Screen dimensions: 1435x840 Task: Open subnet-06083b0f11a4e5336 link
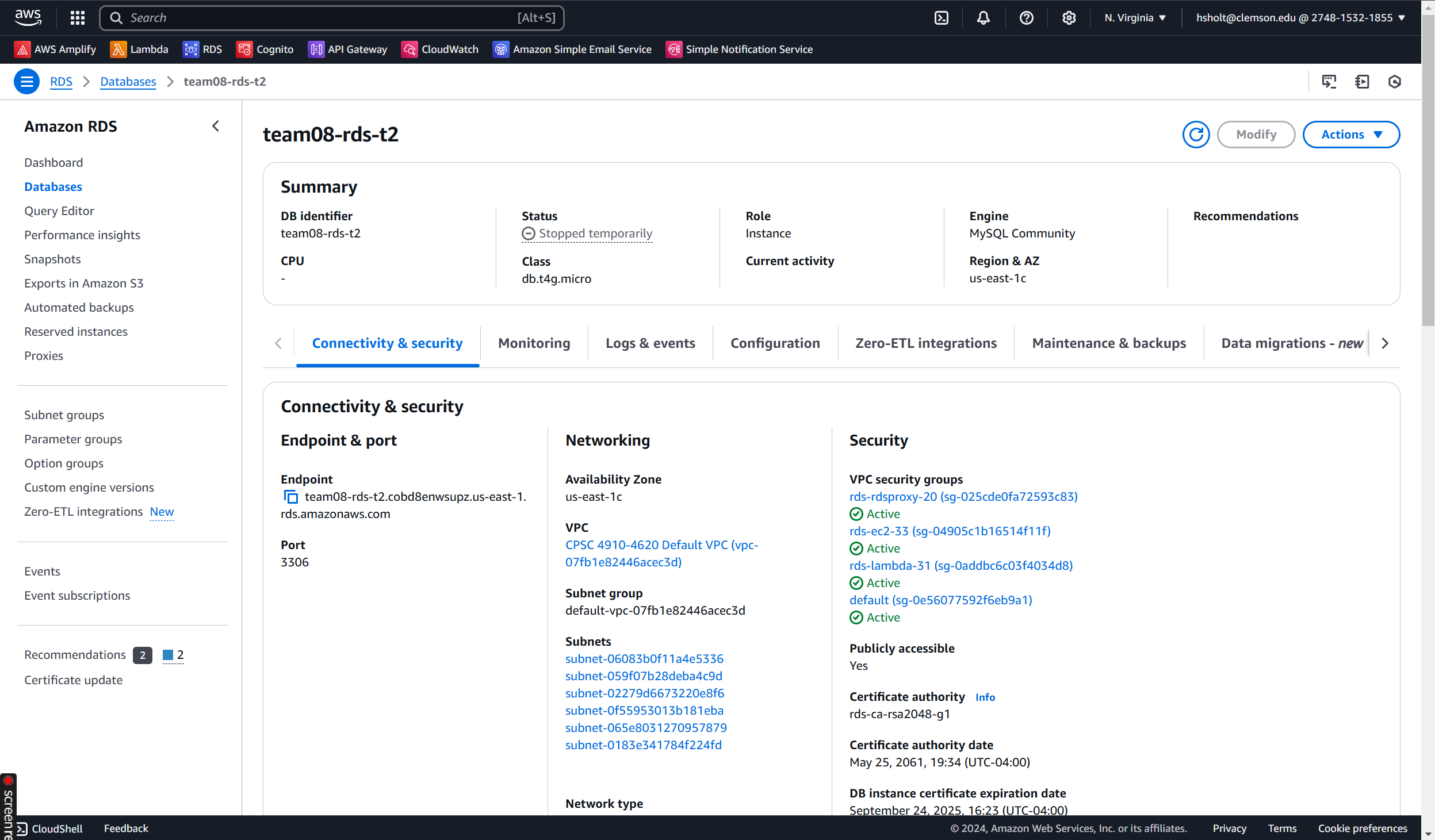pyautogui.click(x=644, y=659)
